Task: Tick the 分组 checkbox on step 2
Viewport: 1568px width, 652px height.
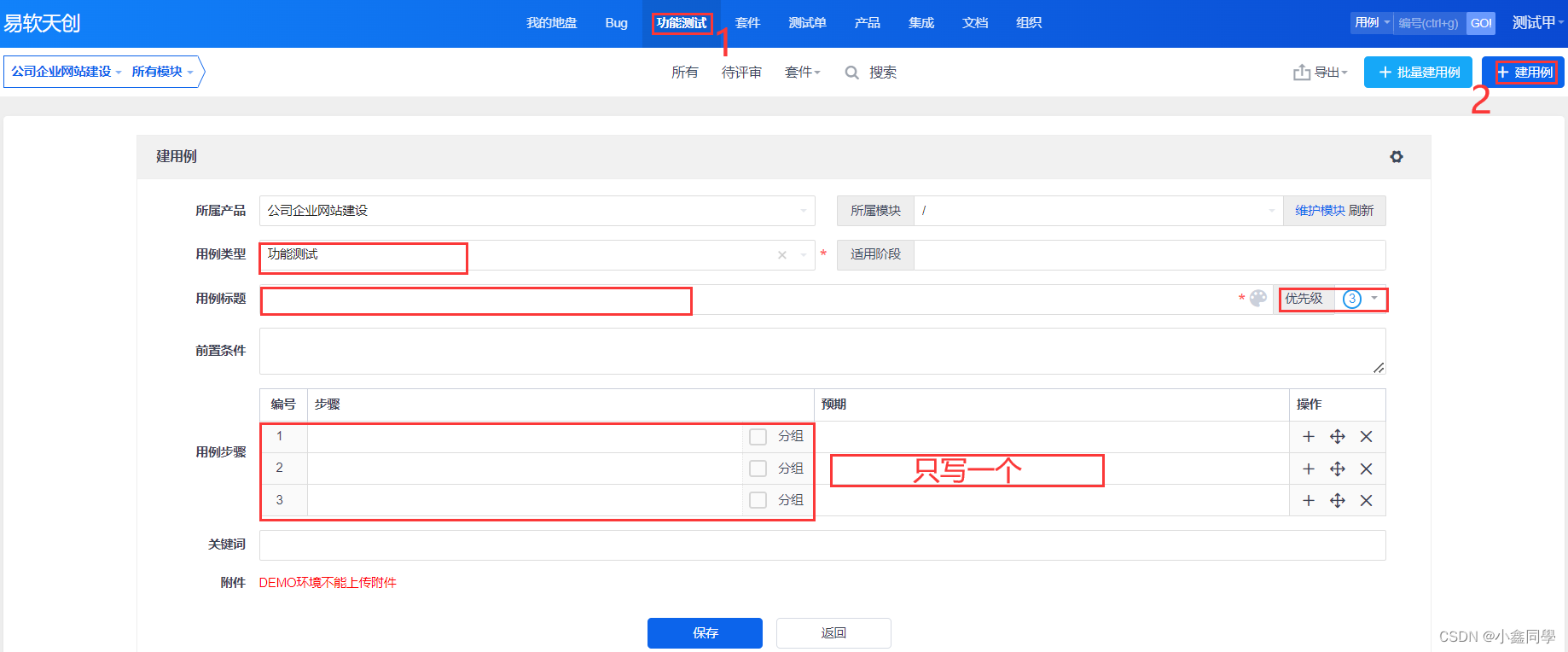Action: click(758, 469)
